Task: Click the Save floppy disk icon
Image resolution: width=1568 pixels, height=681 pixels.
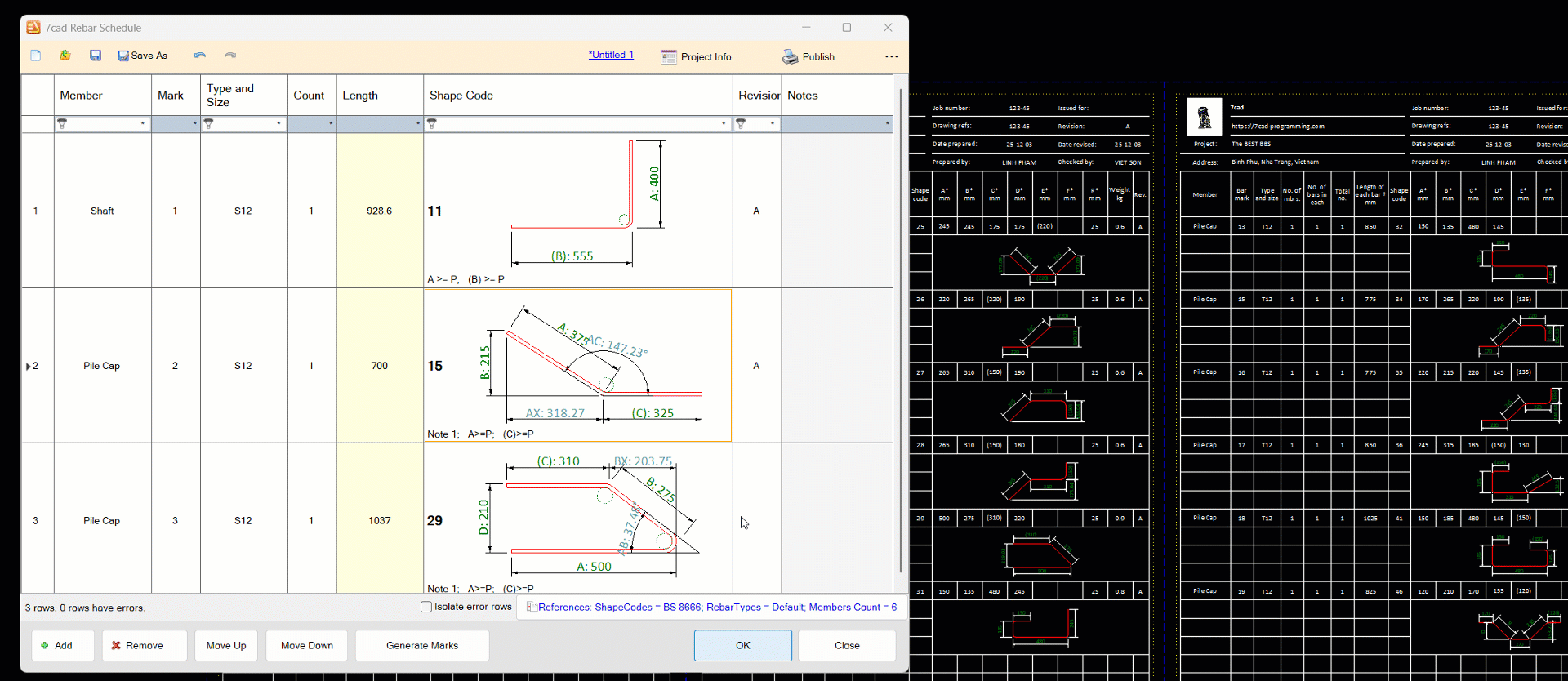Action: (x=96, y=56)
